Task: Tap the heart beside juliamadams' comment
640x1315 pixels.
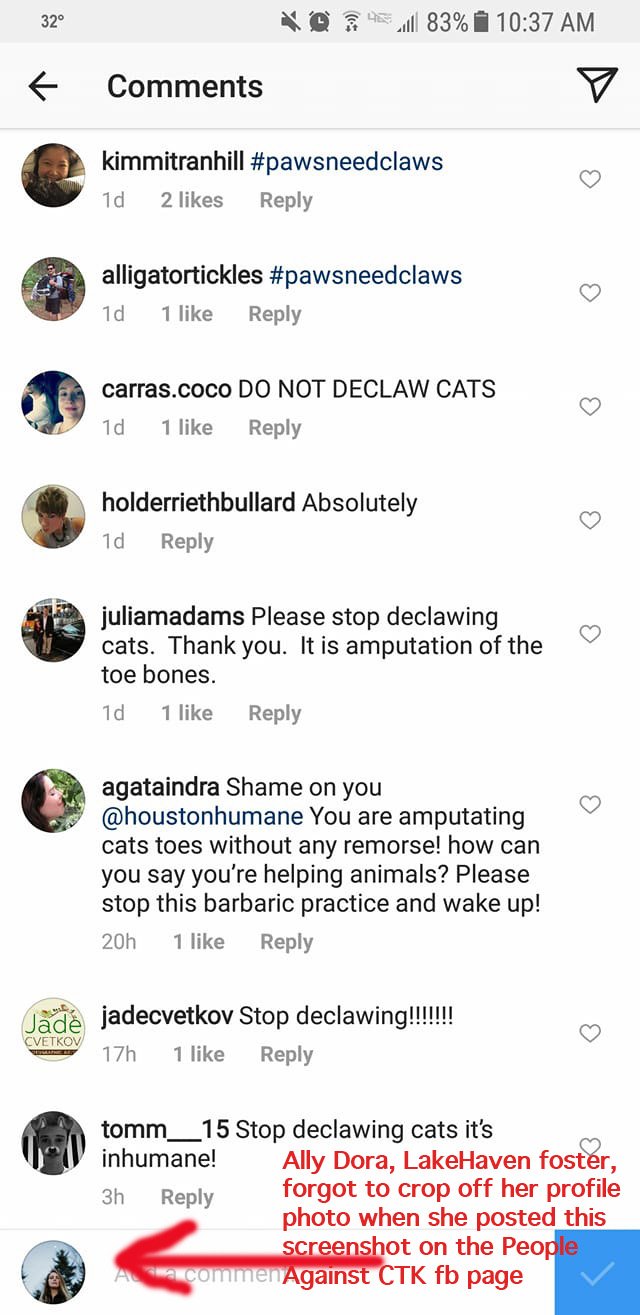Action: [590, 634]
